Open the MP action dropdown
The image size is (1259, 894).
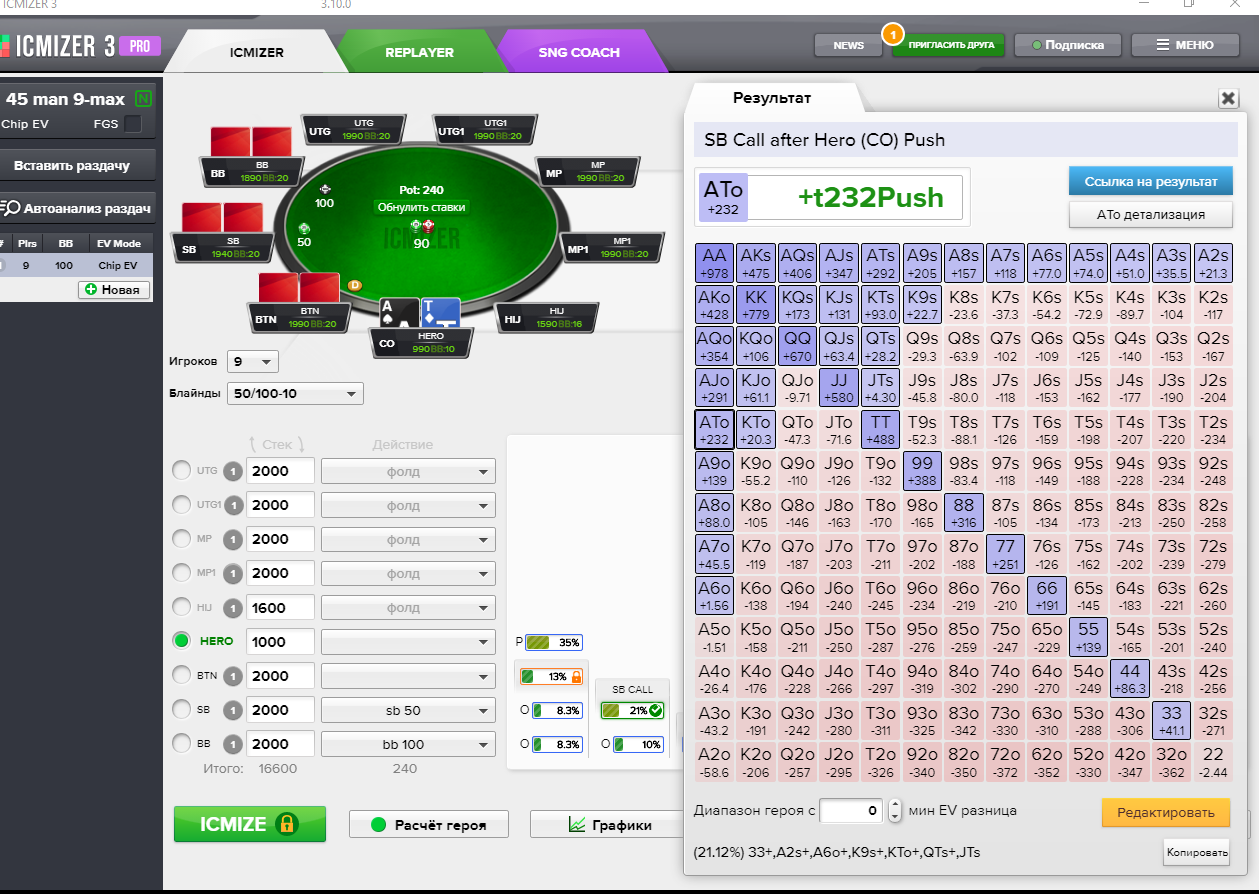pyautogui.click(x=408, y=539)
